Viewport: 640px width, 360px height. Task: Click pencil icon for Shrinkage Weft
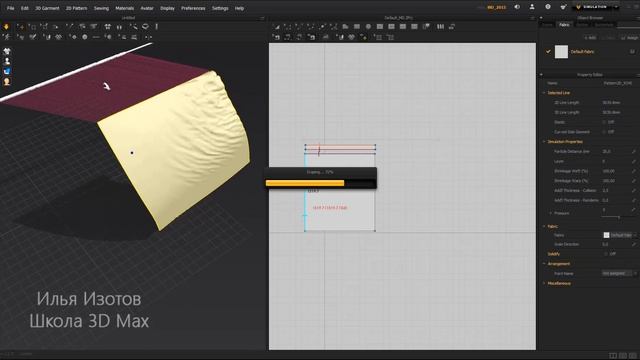[634, 171]
